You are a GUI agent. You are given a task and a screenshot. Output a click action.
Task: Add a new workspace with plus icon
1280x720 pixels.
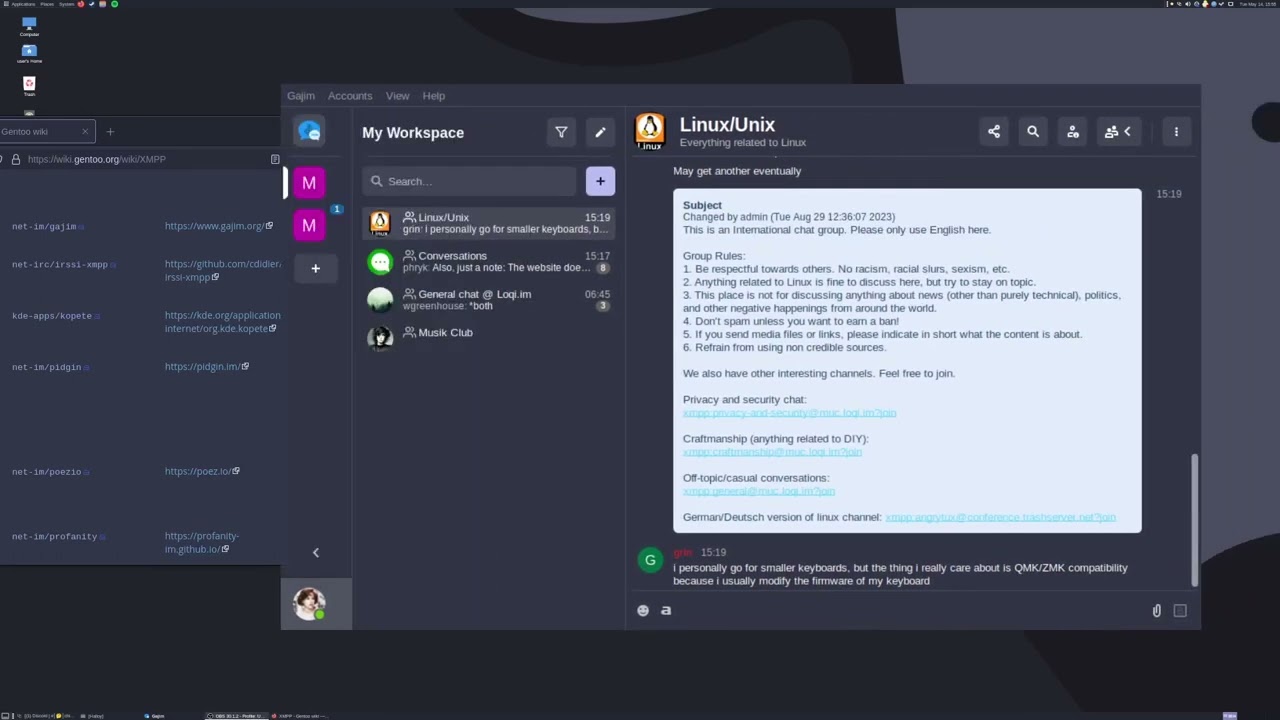point(315,268)
